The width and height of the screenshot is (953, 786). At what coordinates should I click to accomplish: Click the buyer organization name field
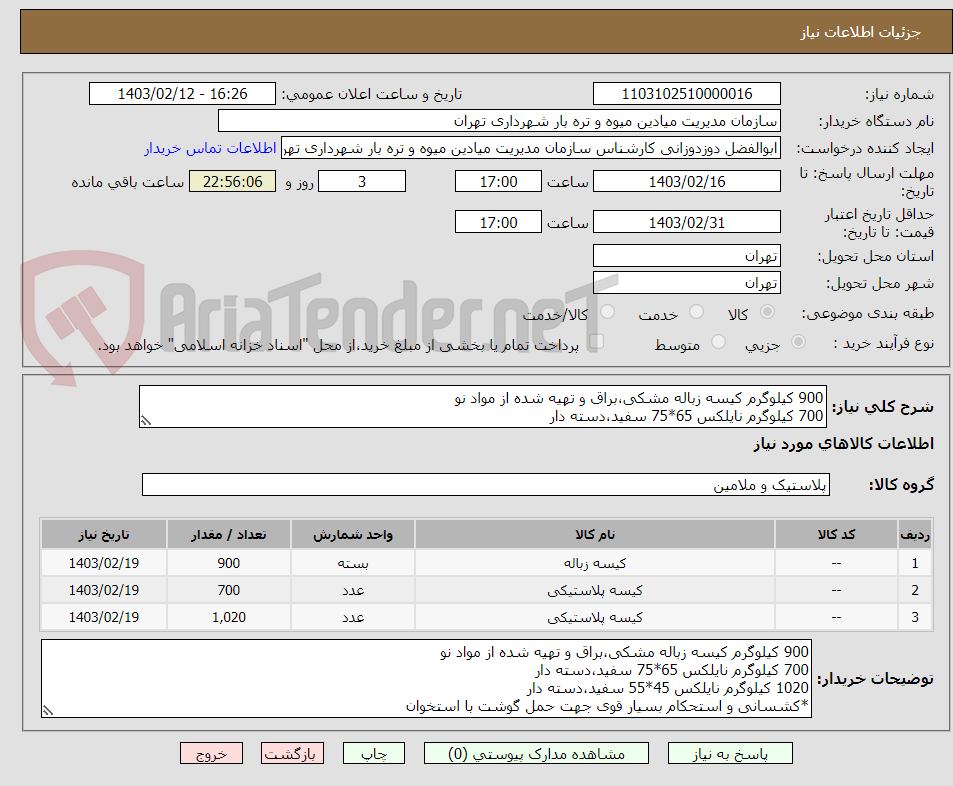(x=499, y=120)
